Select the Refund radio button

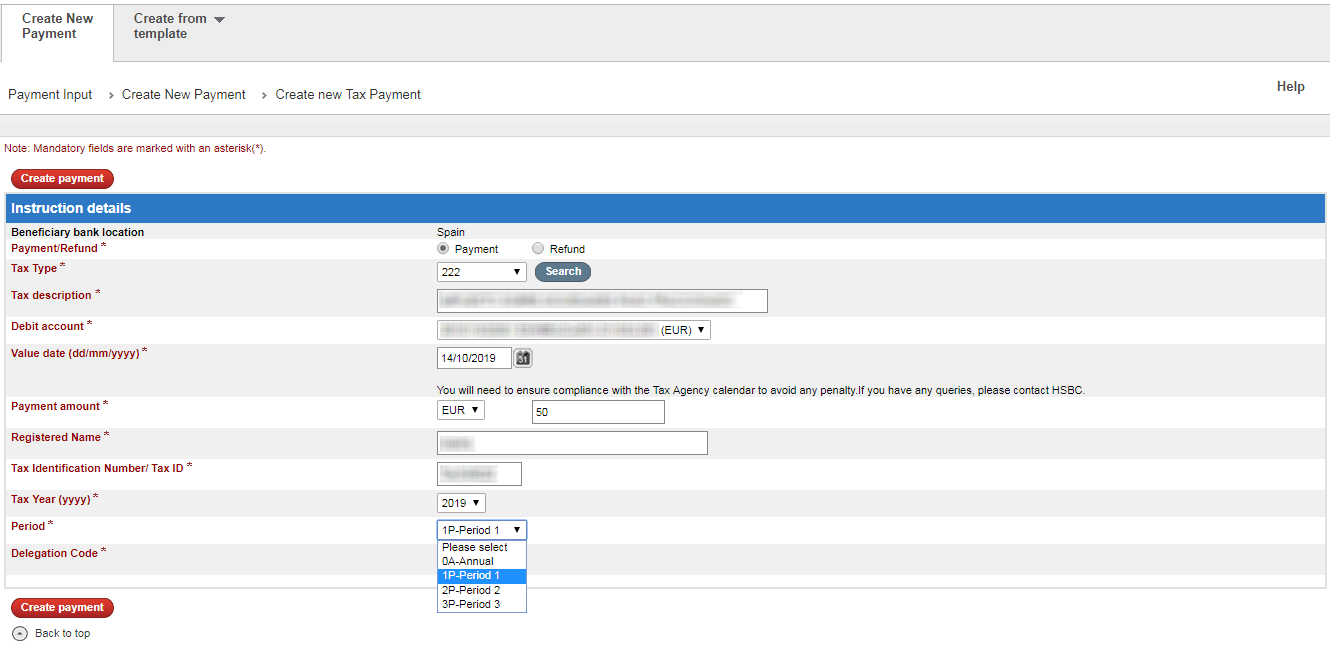point(538,248)
